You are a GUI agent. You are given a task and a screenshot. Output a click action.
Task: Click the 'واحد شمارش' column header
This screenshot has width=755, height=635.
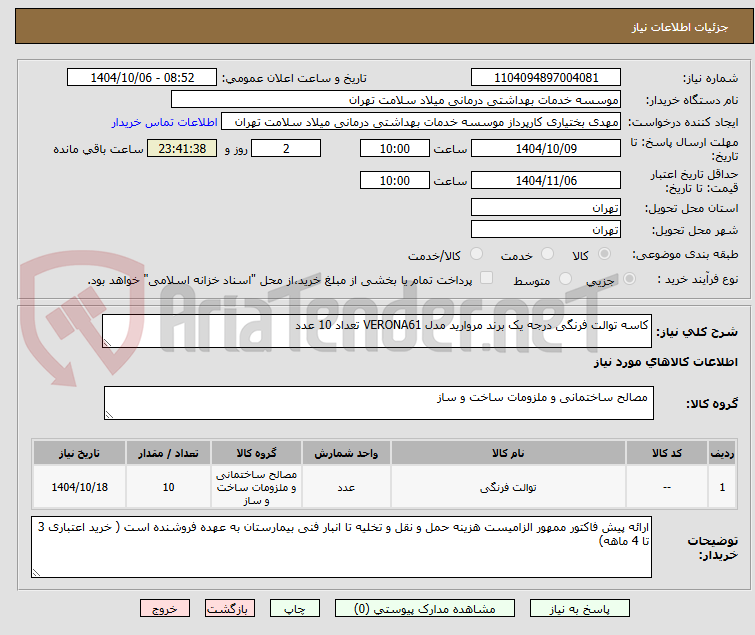[x=346, y=453]
